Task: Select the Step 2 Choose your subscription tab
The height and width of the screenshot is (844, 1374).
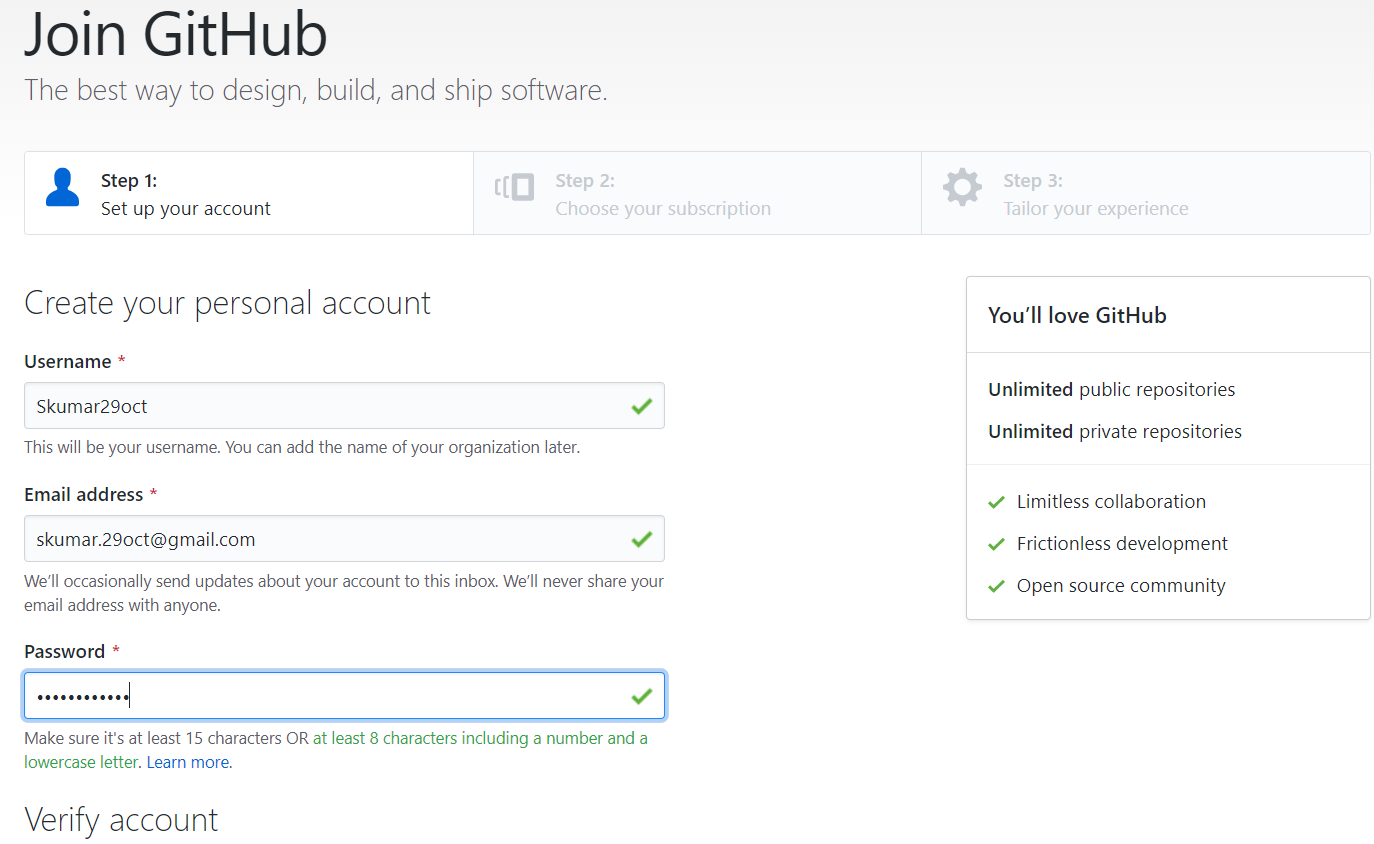Action: pyautogui.click(x=697, y=193)
